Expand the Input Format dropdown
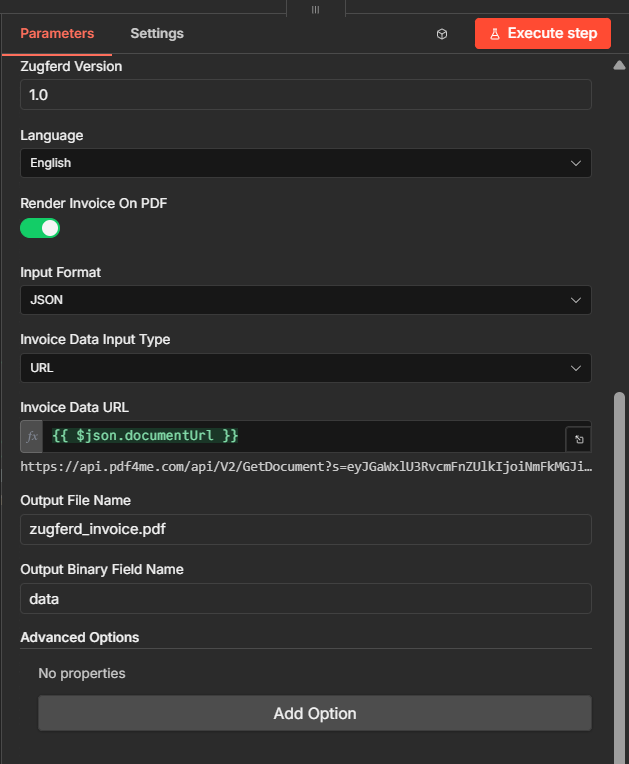 click(305, 300)
